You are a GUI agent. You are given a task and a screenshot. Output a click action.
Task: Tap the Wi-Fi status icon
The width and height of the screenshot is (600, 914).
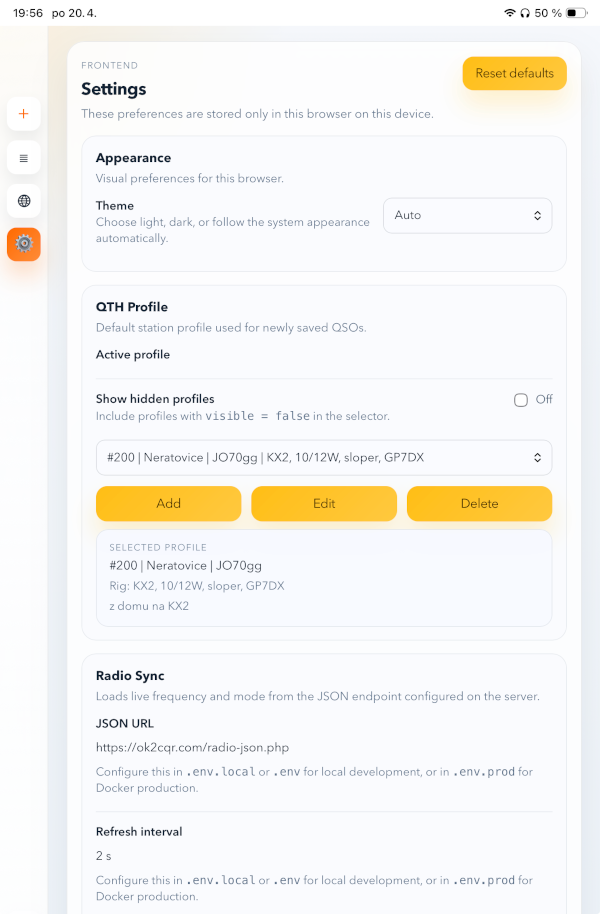click(510, 13)
